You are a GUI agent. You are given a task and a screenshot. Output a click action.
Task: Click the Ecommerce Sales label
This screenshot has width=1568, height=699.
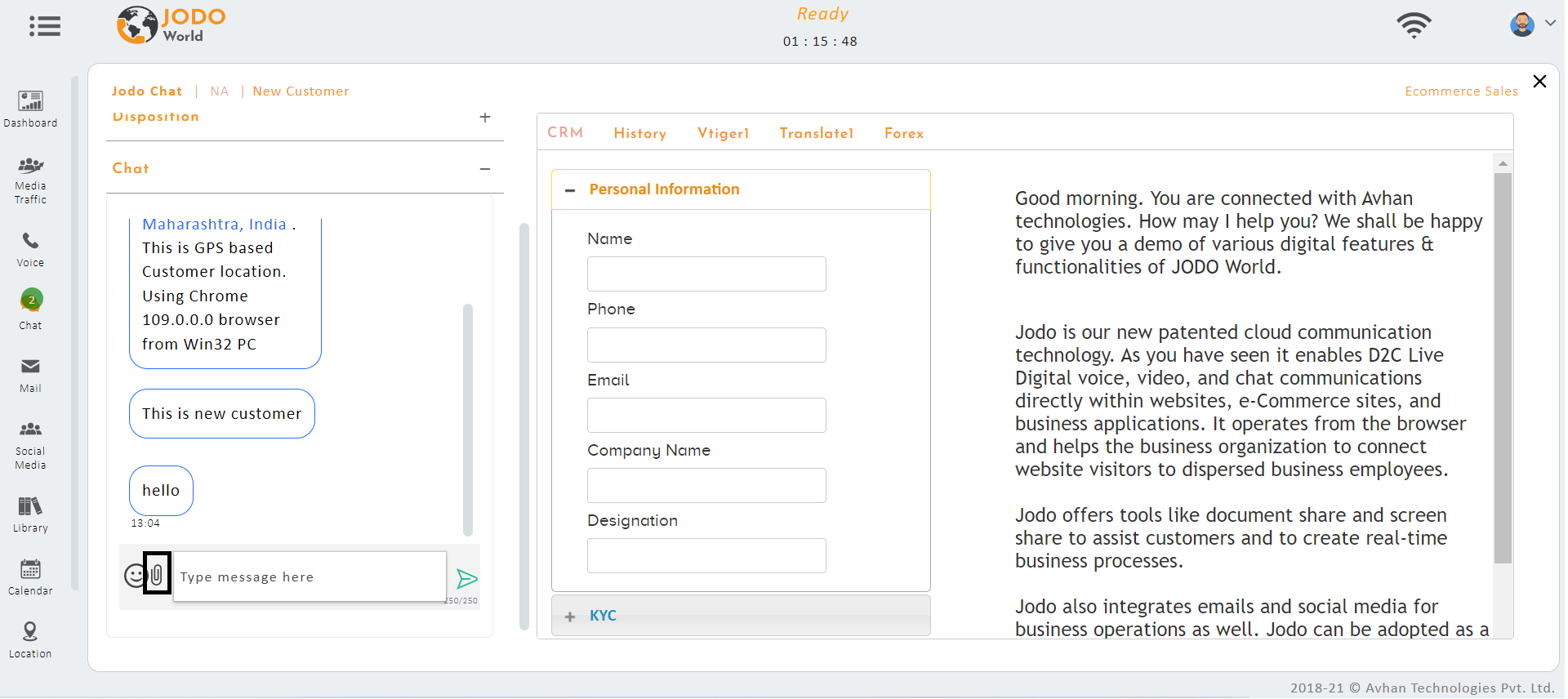pos(1461,91)
